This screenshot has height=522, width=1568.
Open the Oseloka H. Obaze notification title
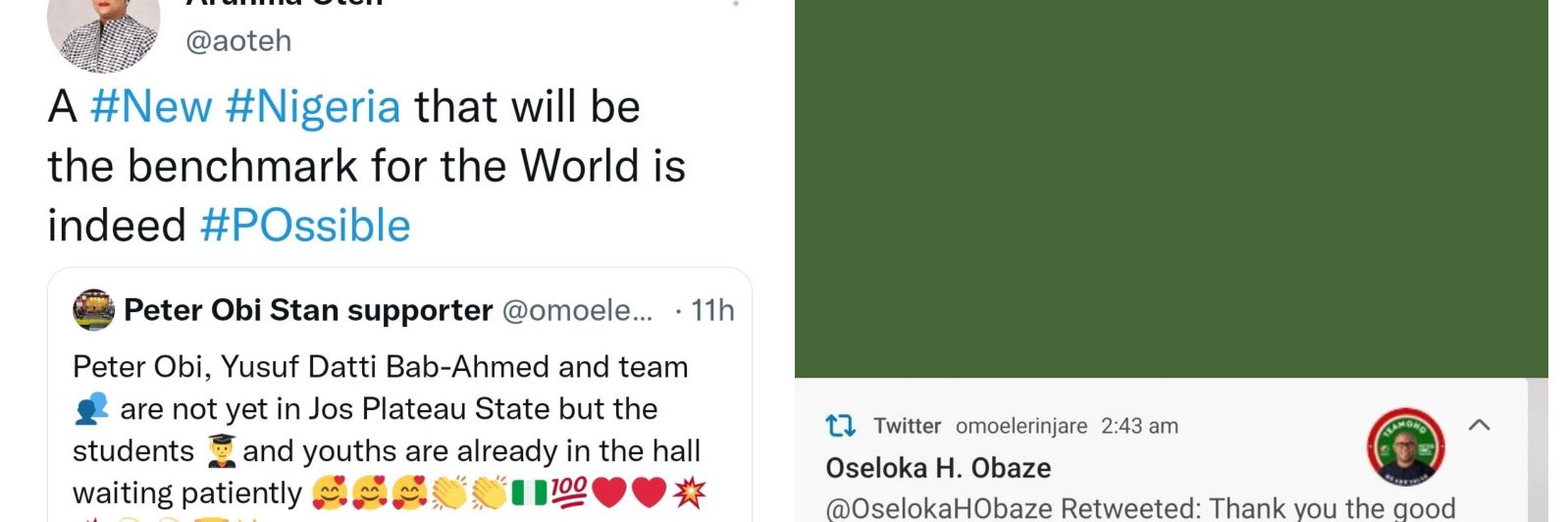(x=938, y=468)
